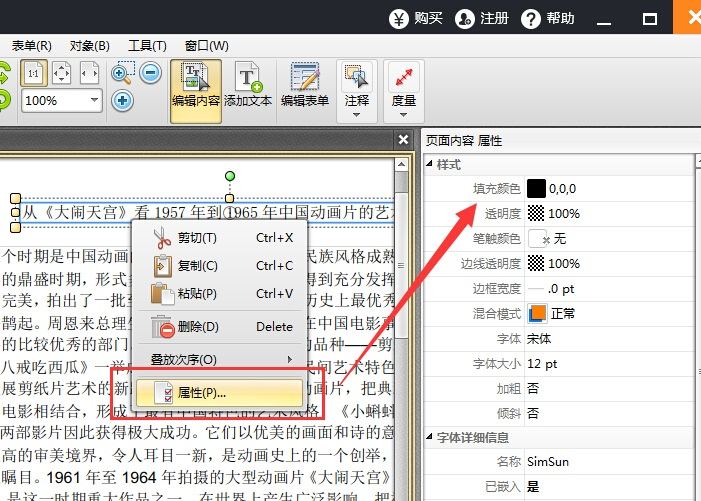
Task: Click the green rotation handle of the text box
Action: tap(230, 176)
